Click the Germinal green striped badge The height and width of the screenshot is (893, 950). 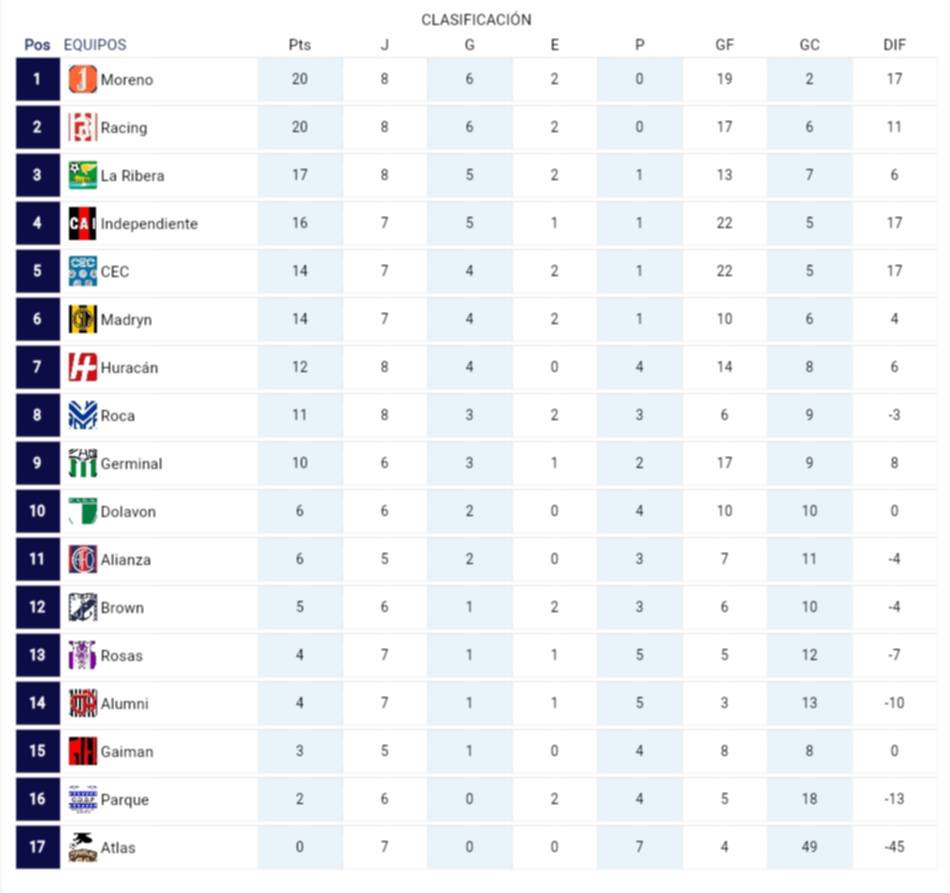[82, 463]
